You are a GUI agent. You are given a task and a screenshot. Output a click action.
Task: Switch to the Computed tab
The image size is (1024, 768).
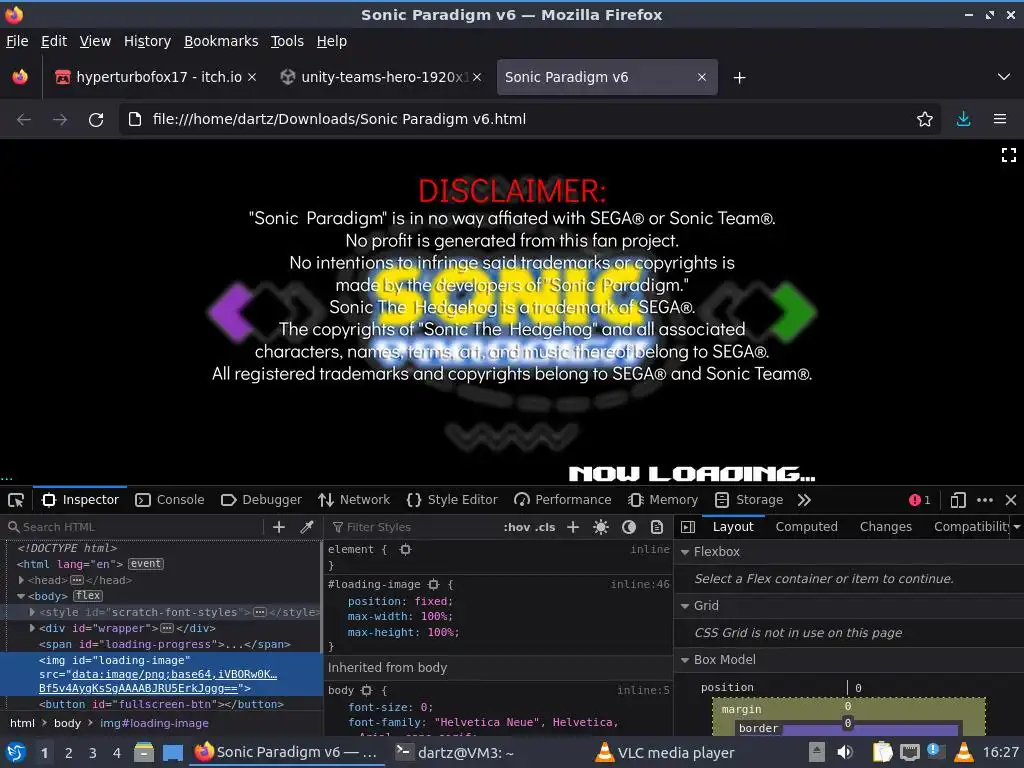click(807, 527)
